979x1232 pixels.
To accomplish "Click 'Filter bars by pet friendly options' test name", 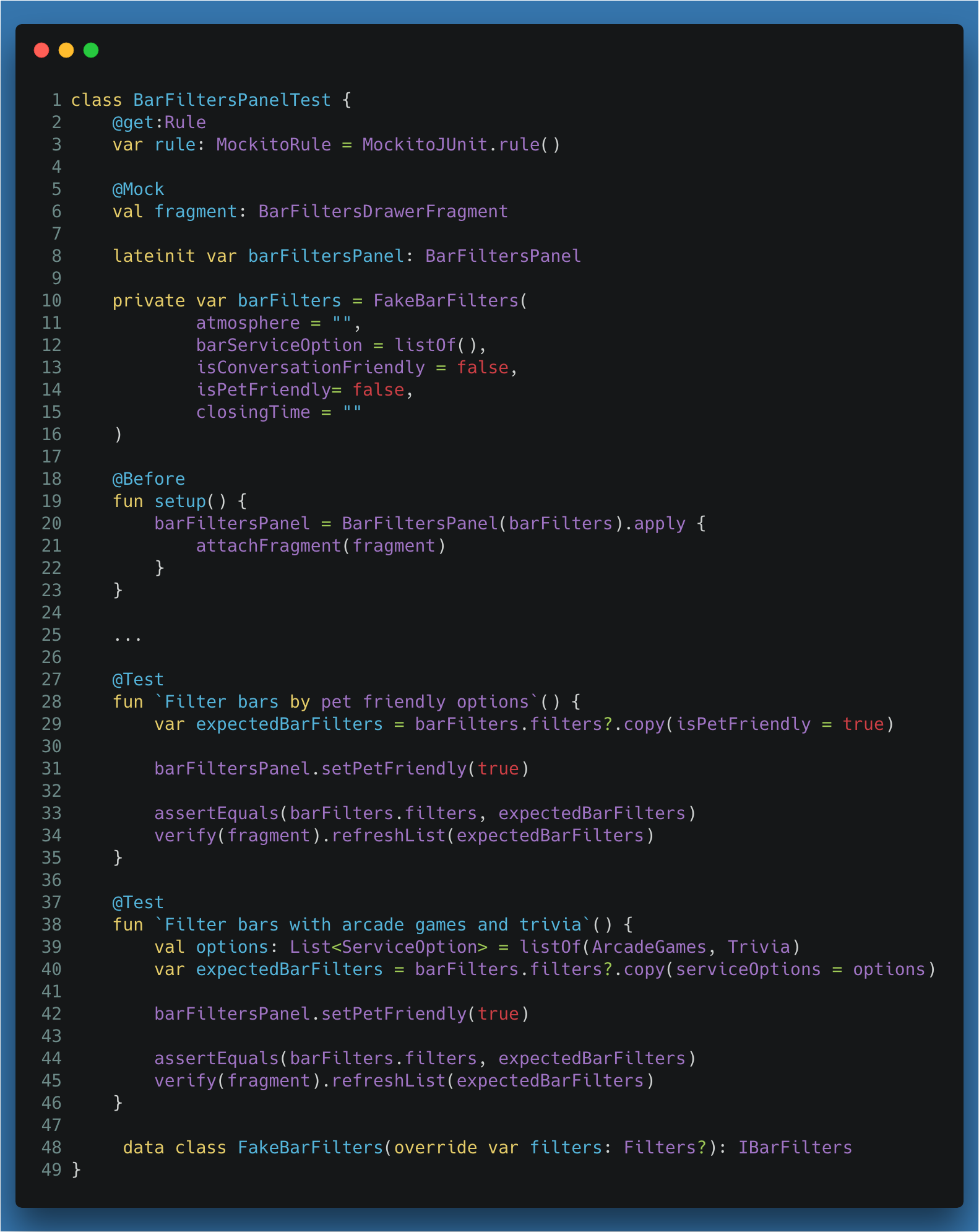I will coord(347,702).
